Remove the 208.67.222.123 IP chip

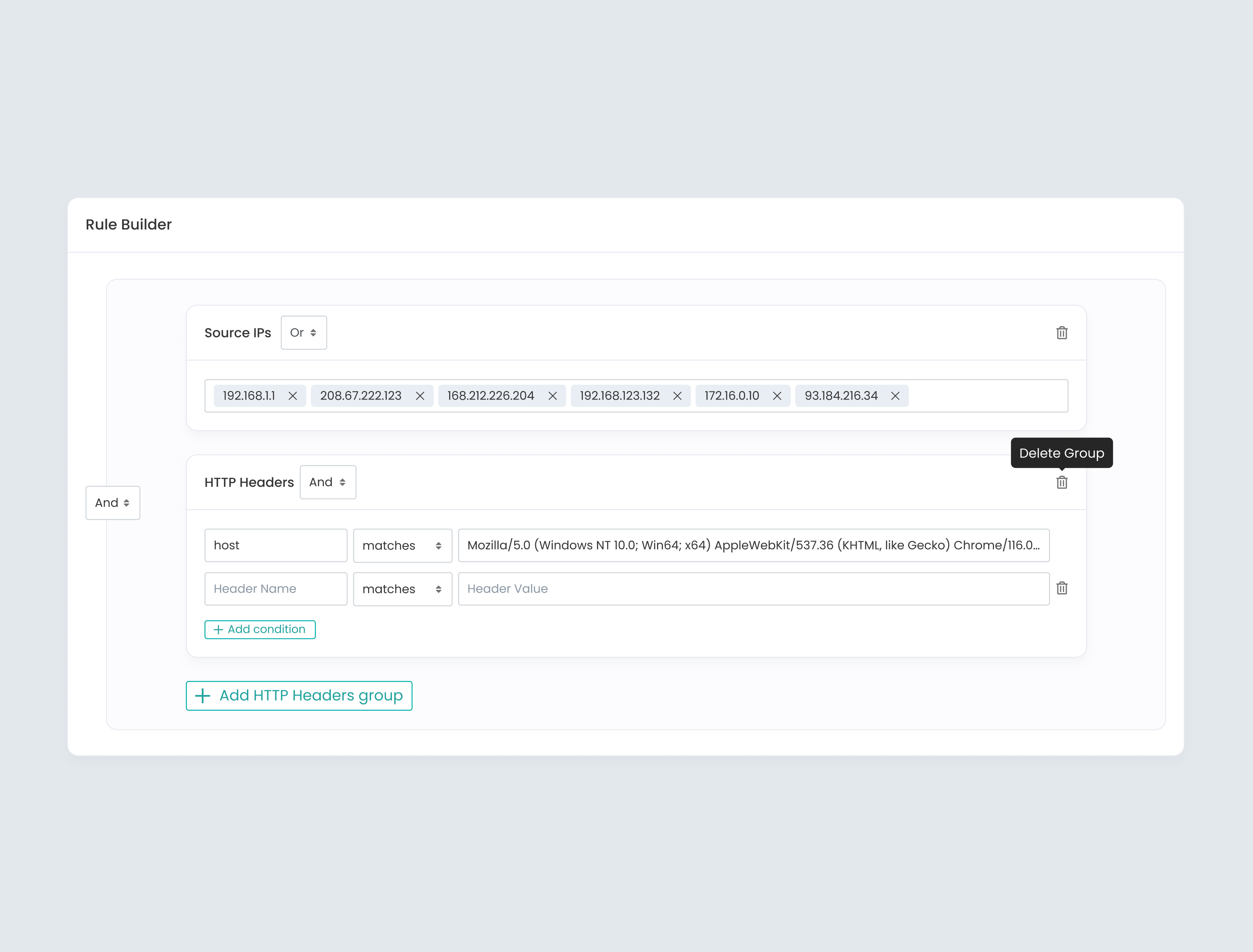pos(420,396)
